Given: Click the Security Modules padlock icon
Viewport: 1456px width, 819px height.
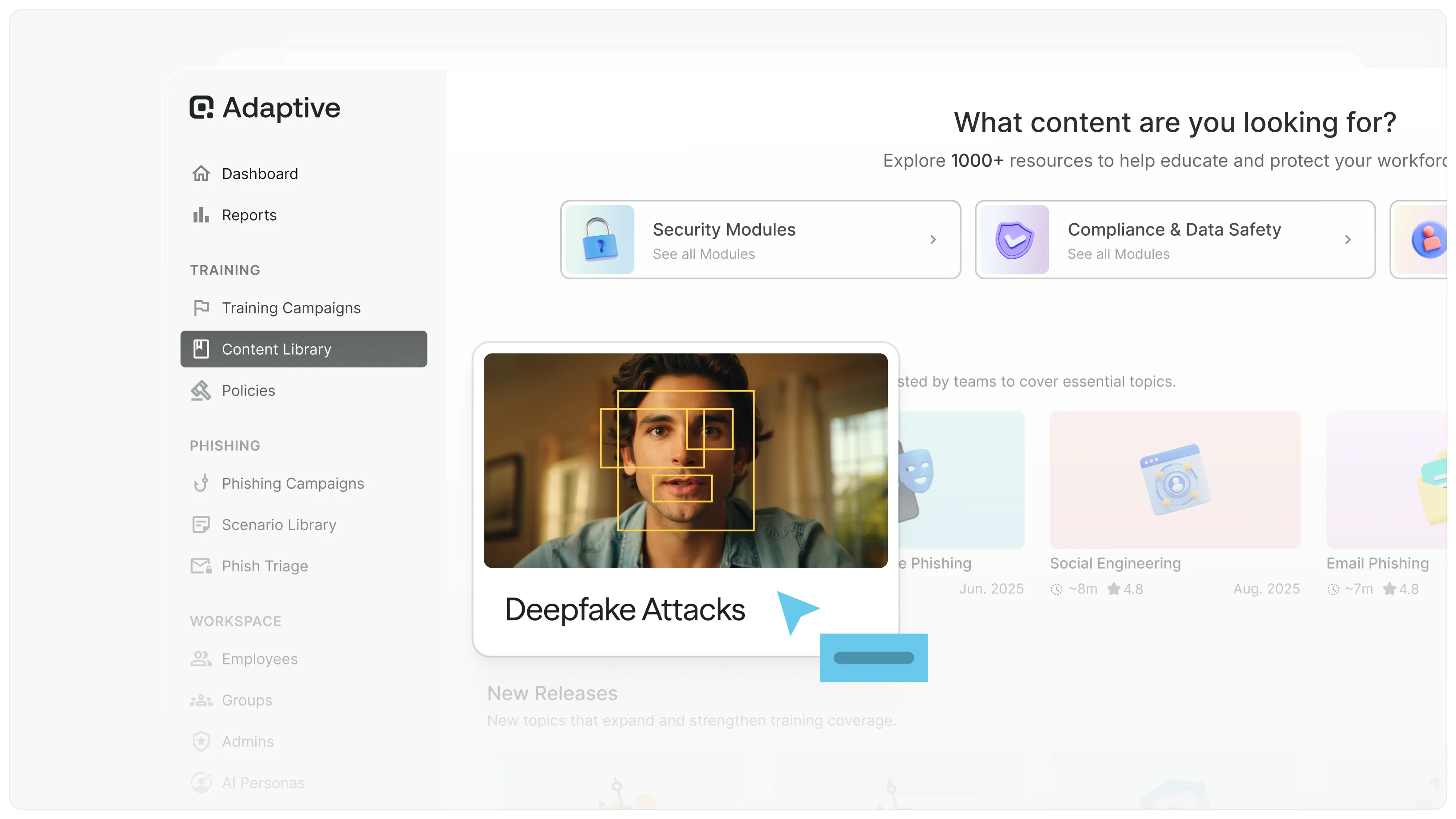Looking at the screenshot, I should [x=600, y=240].
